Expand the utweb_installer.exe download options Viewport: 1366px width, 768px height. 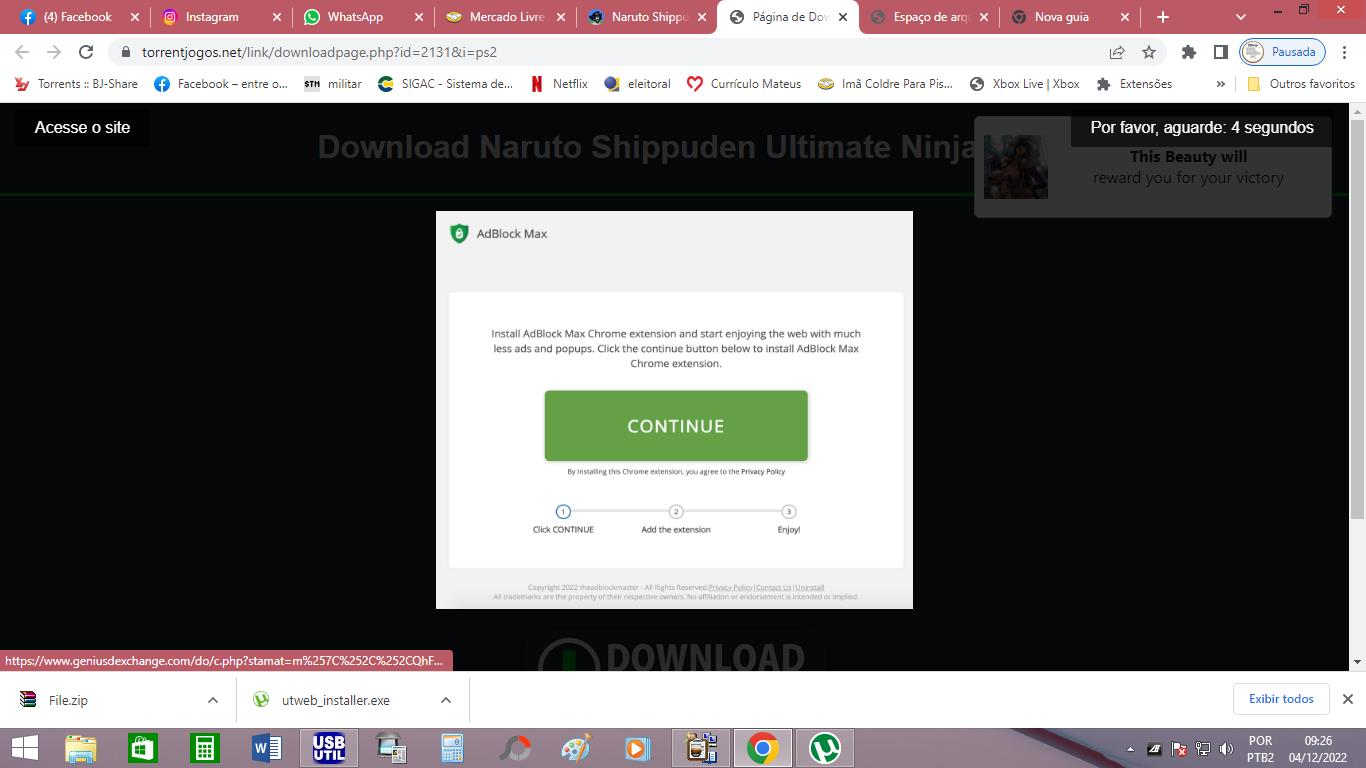[446, 700]
